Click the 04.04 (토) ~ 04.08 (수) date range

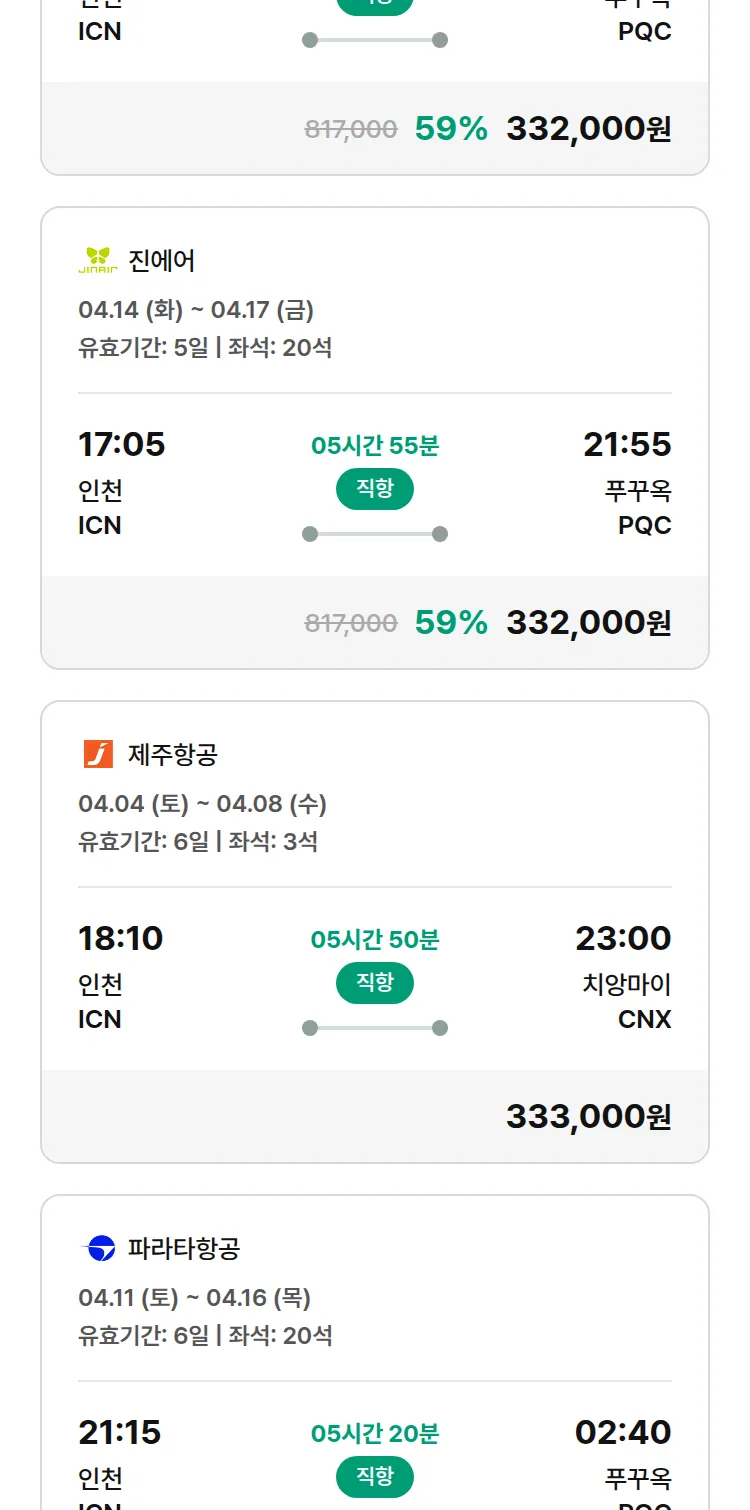pyautogui.click(x=202, y=804)
